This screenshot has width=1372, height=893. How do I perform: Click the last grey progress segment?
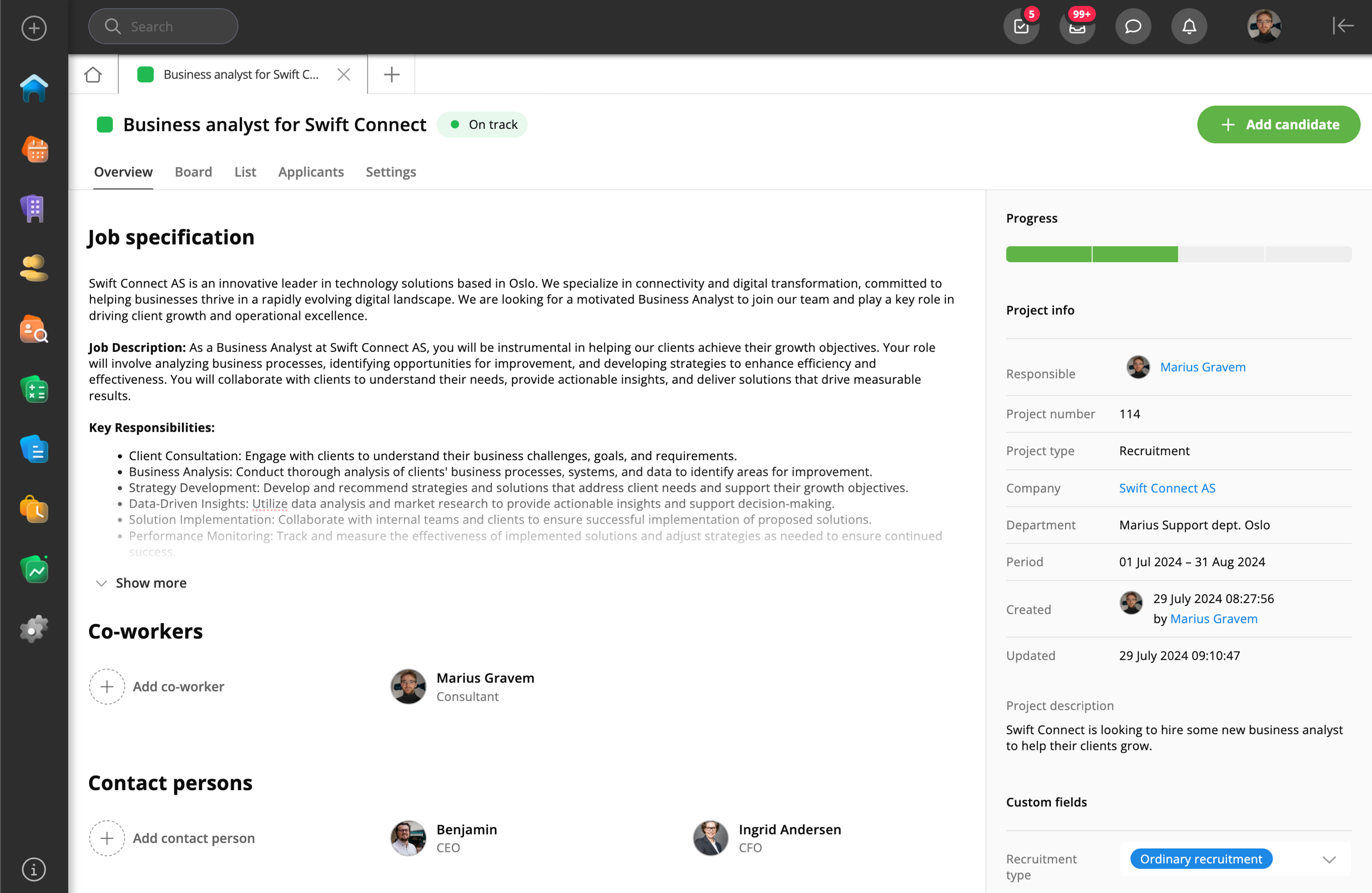(1308, 254)
